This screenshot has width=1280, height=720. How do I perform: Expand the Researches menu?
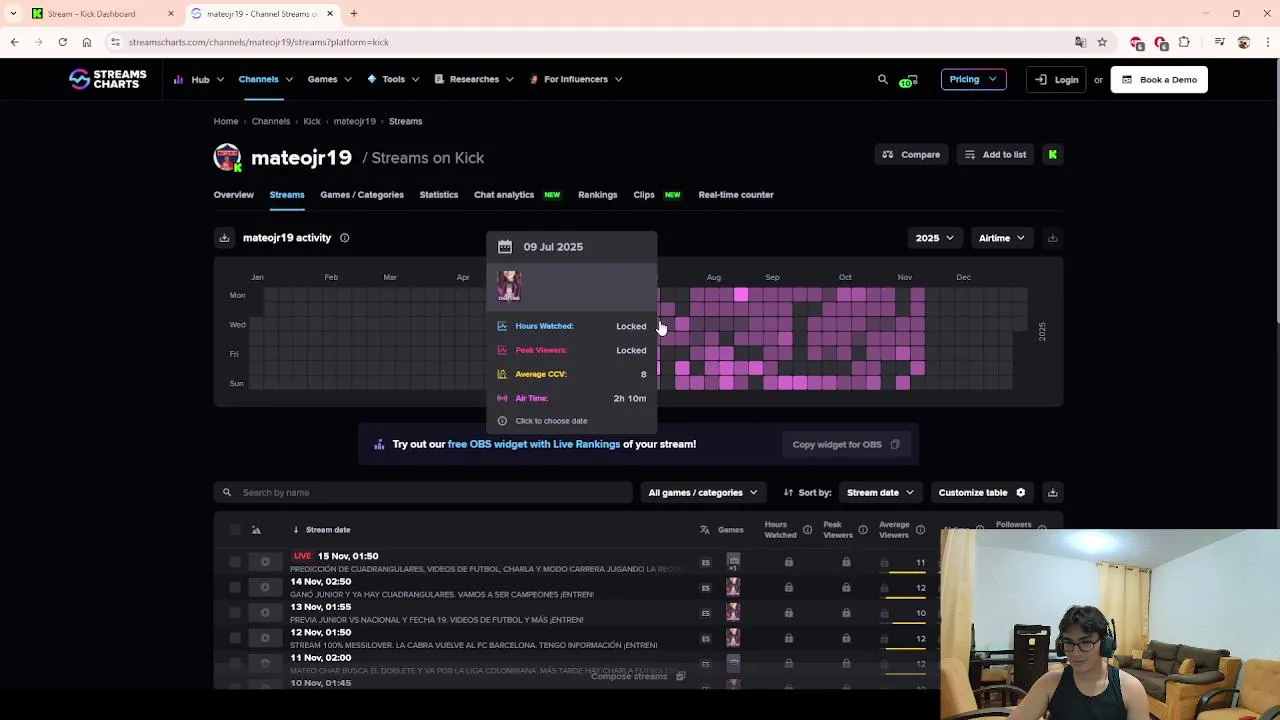click(x=473, y=79)
